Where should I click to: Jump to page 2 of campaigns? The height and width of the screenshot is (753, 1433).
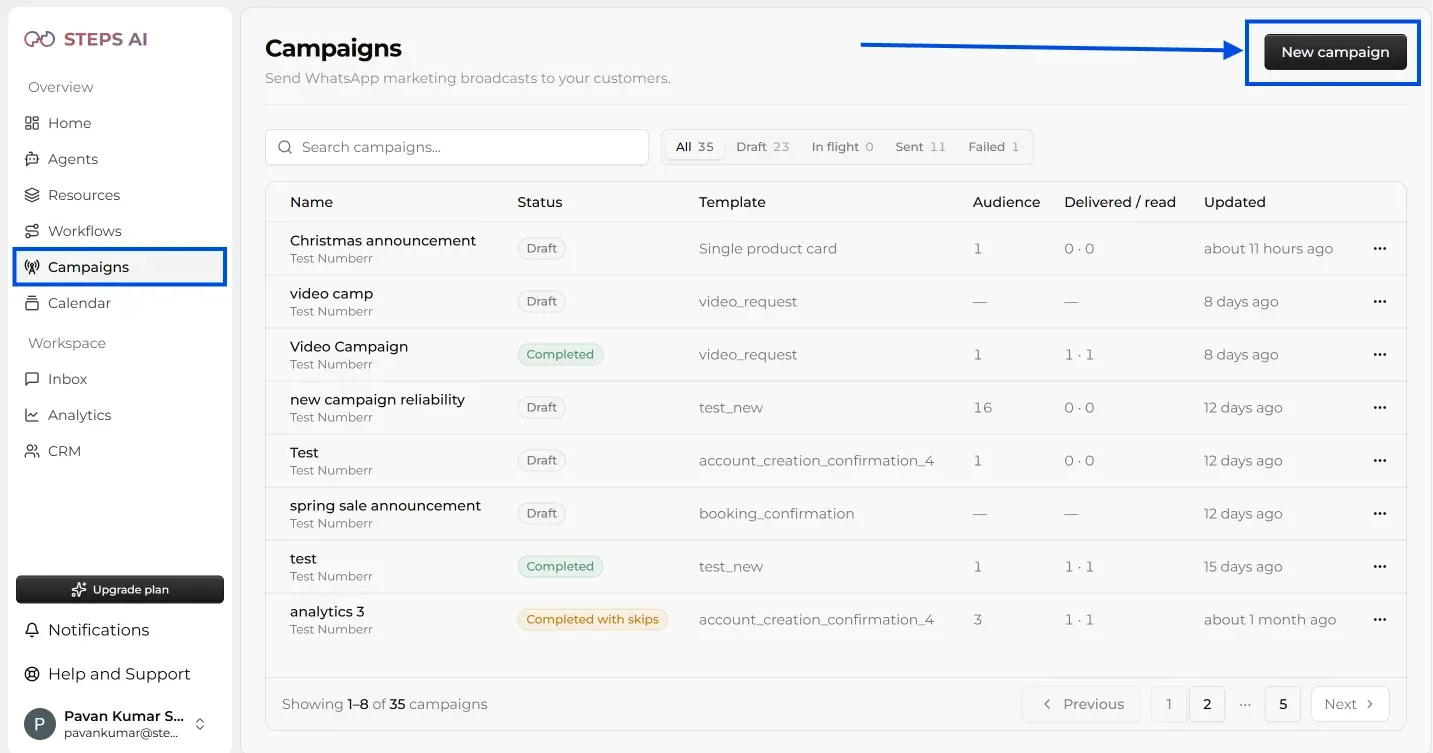pos(1207,704)
